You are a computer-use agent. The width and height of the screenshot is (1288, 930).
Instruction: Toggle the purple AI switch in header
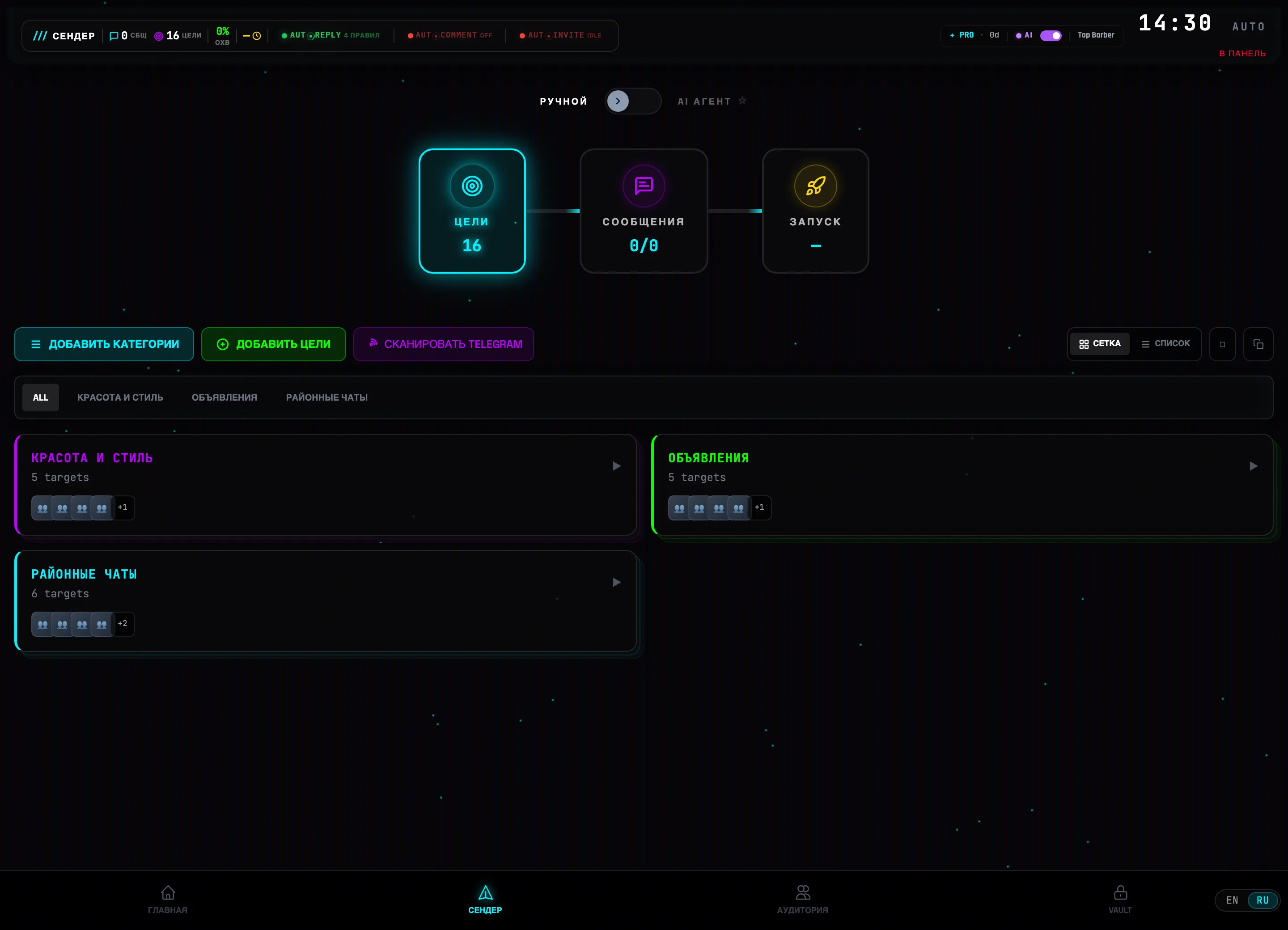[1051, 35]
